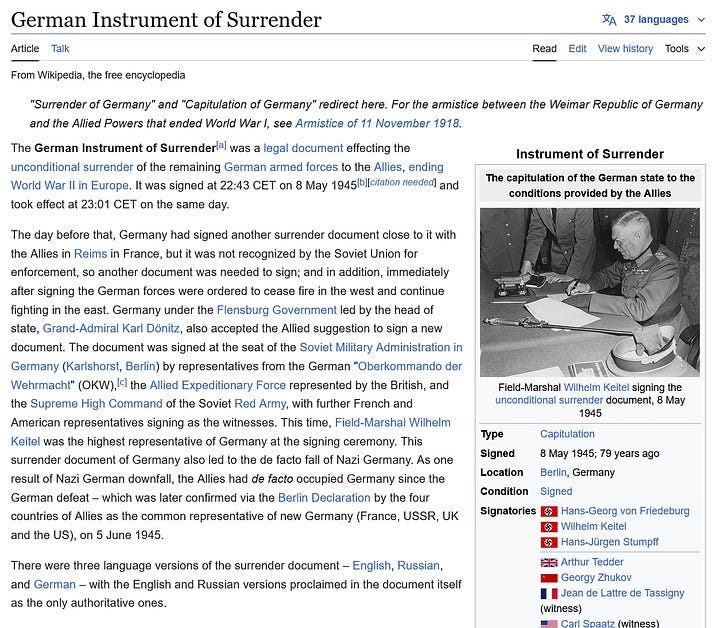Click the citation needed tag

tap(402, 182)
